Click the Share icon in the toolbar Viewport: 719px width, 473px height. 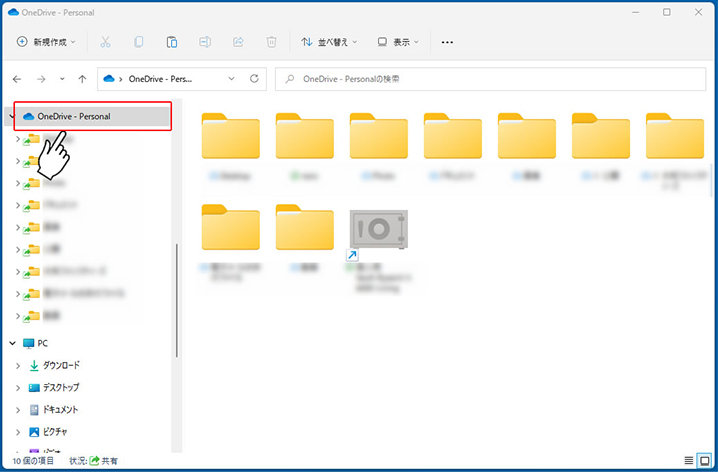(238, 42)
